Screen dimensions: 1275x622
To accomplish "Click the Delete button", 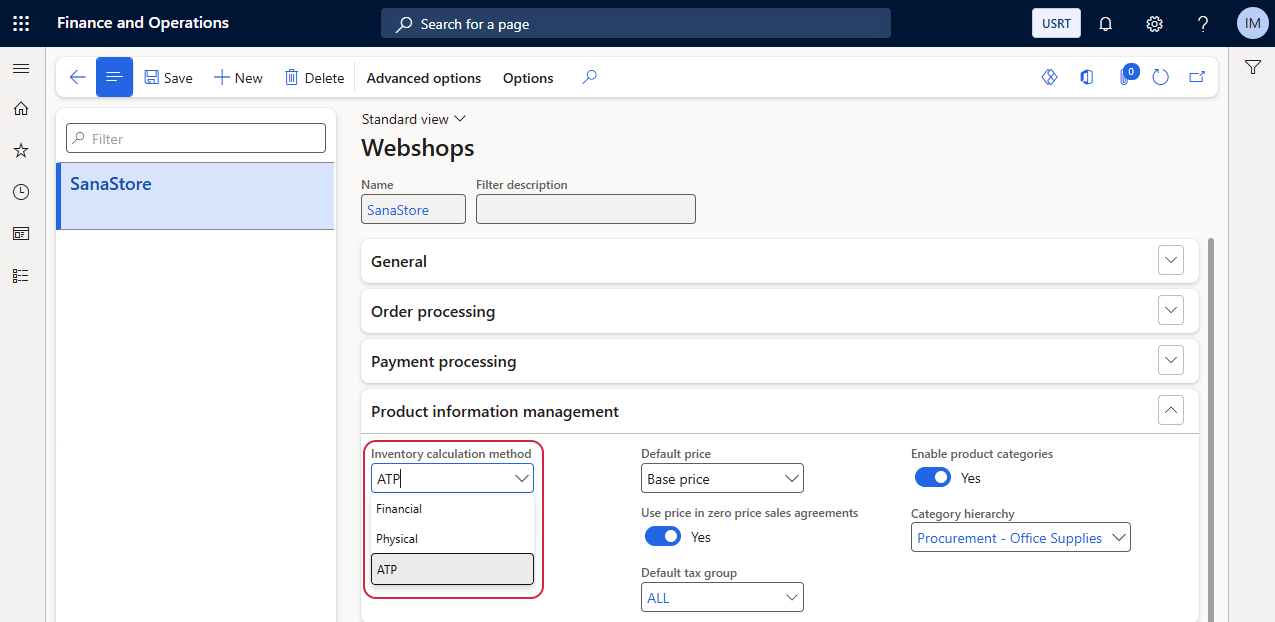I will 314,78.
